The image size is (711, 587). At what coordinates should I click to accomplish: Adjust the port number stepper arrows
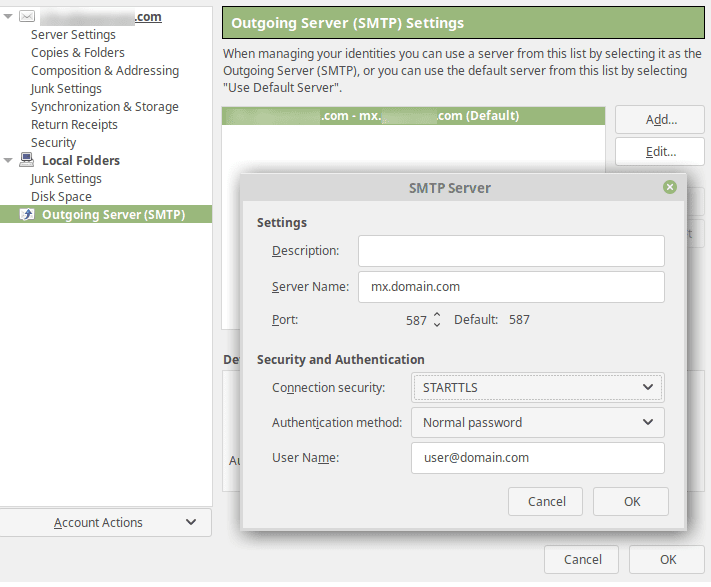pos(437,320)
